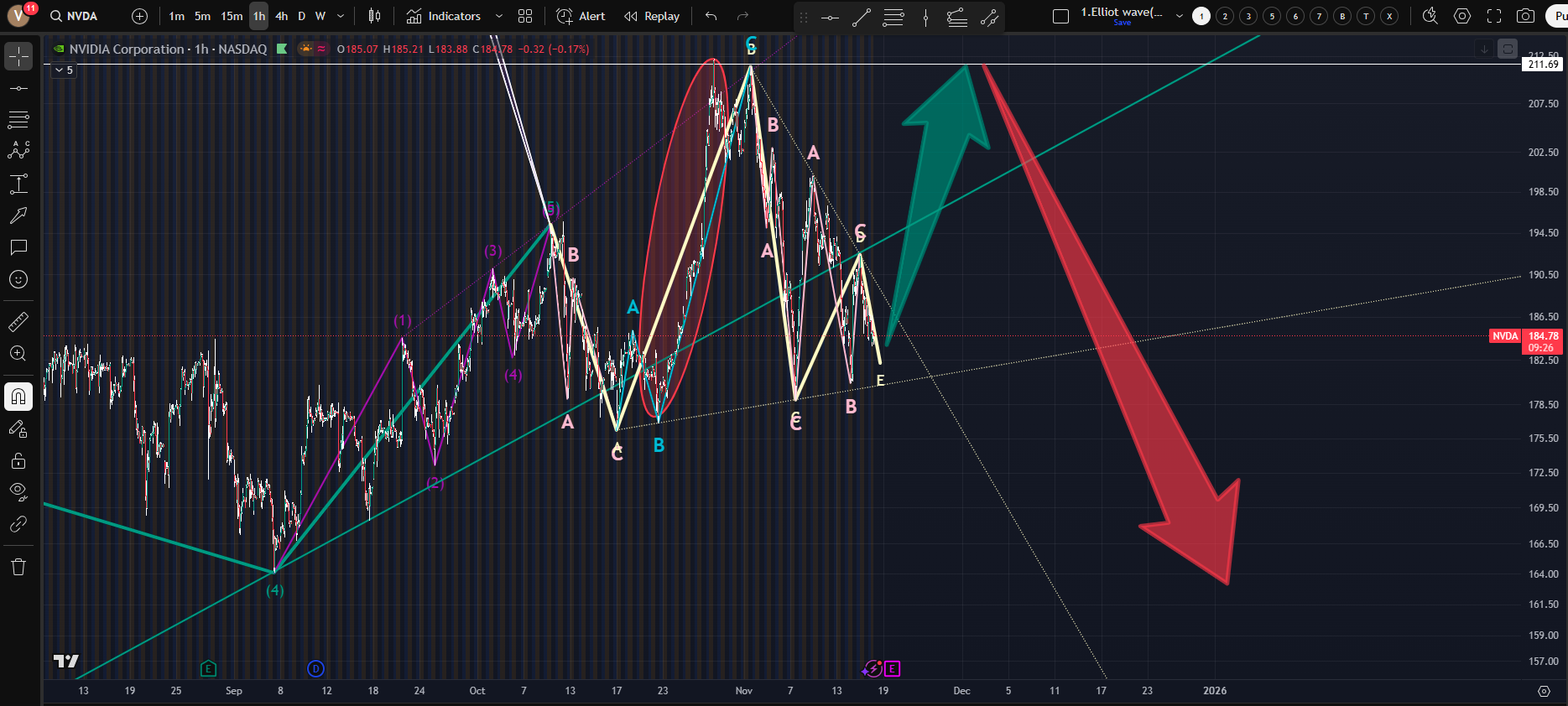This screenshot has height=706, width=1568.
Task: Pick the Measure ruler tool
Action: (18, 322)
